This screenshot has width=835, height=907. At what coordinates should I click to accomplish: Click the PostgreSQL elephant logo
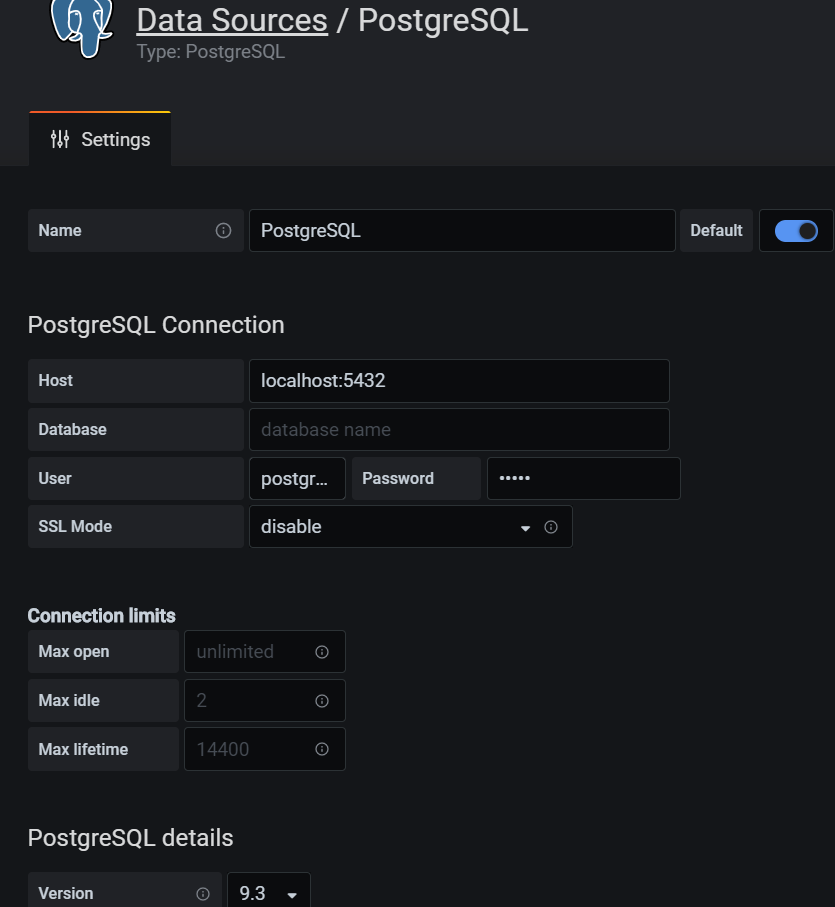click(82, 28)
